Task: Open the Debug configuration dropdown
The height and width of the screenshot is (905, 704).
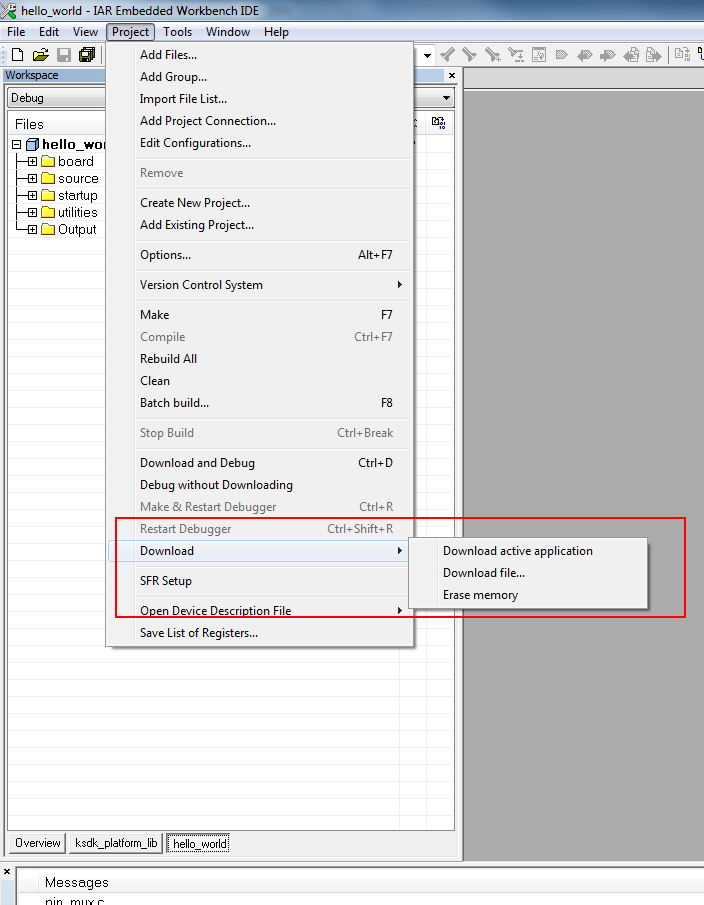Action: pyautogui.click(x=446, y=98)
